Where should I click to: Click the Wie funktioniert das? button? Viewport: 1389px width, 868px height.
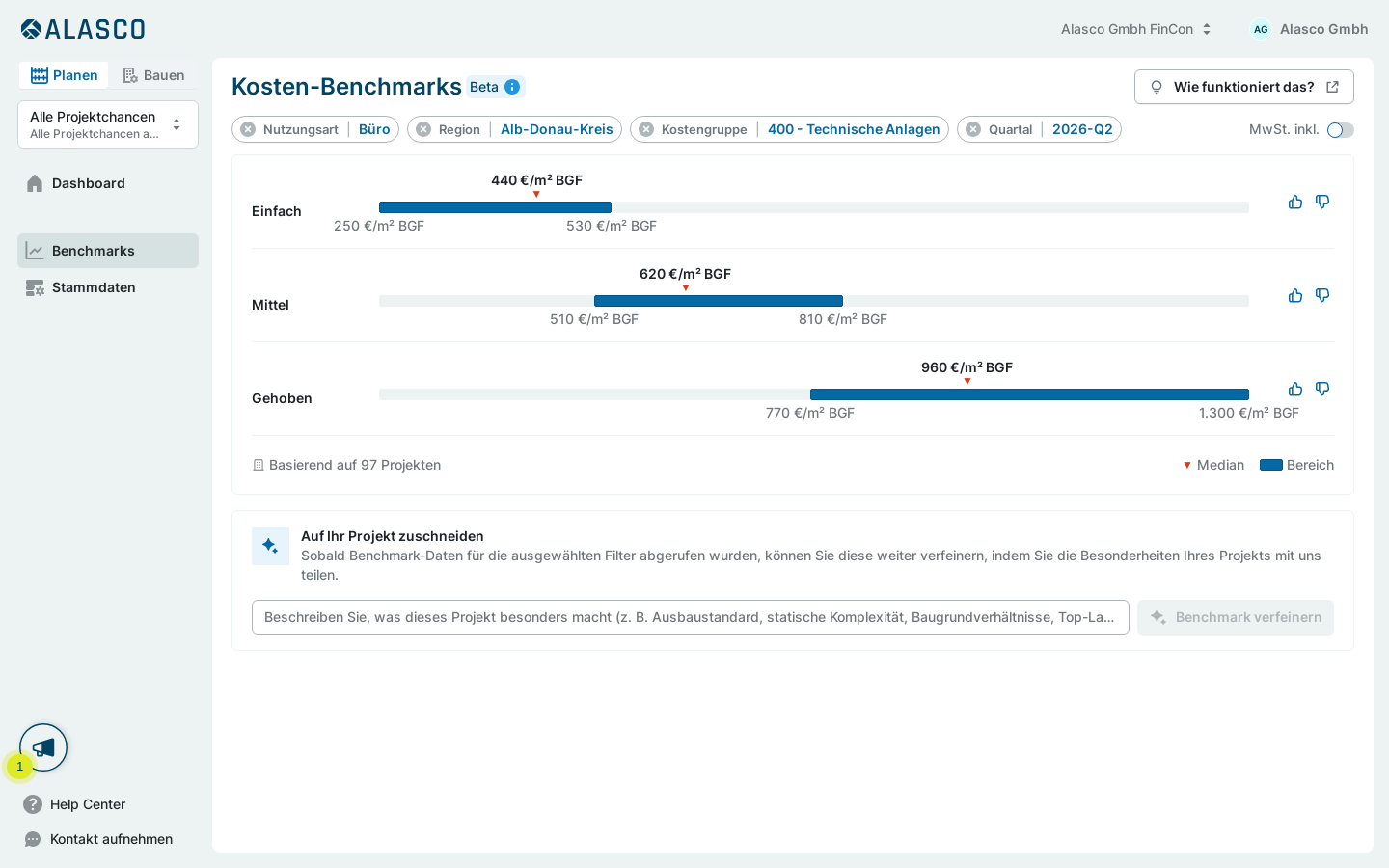pyautogui.click(x=1244, y=87)
